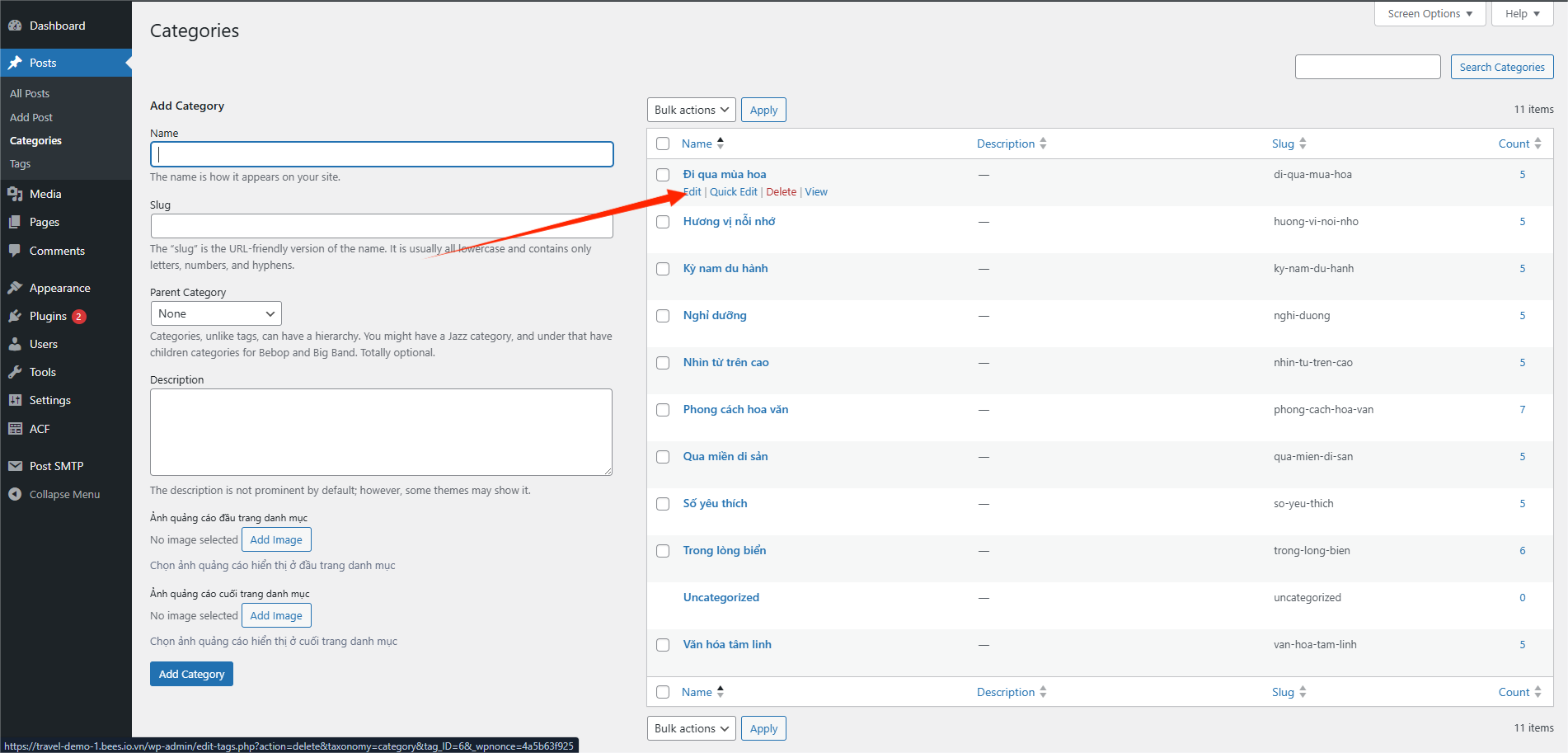Expand the Screen Options panel
The image size is (1568, 753).
coord(1430,14)
